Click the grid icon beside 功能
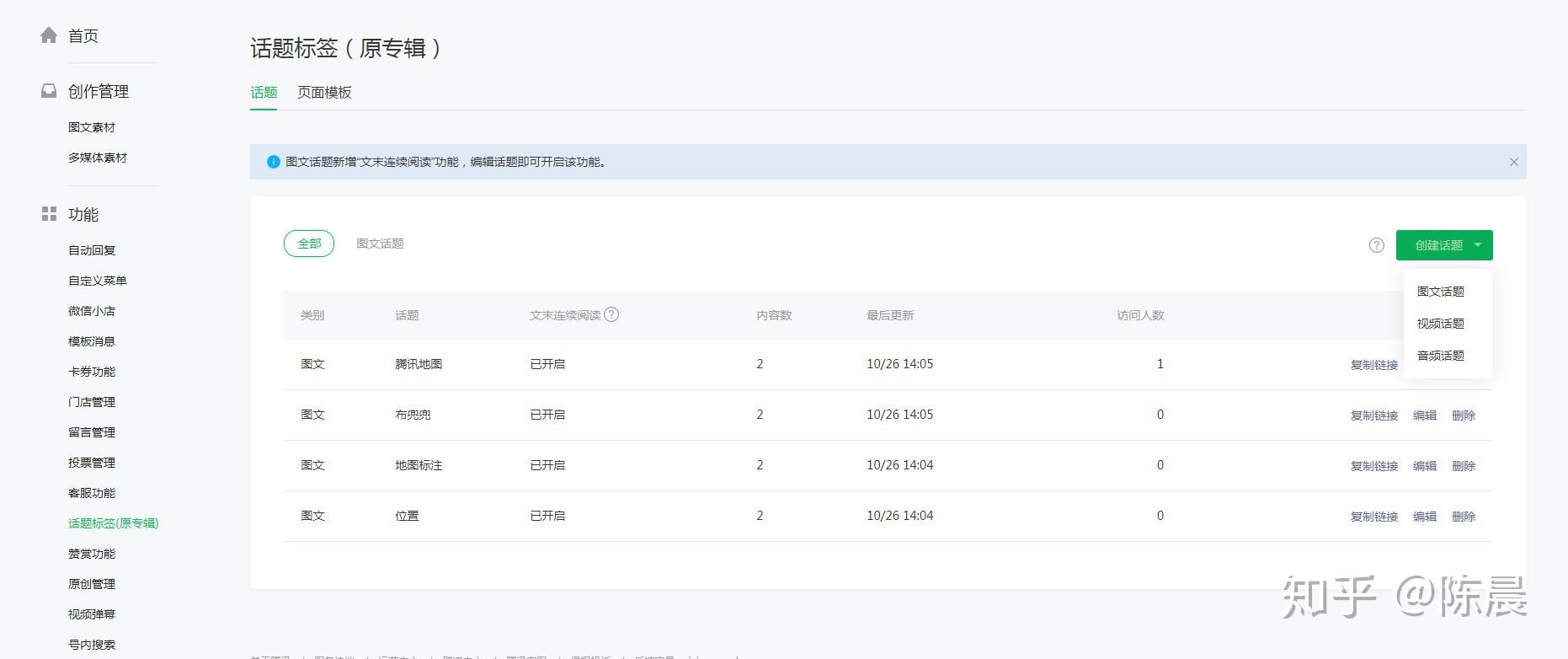Image resolution: width=1568 pixels, height=659 pixels. (x=49, y=214)
